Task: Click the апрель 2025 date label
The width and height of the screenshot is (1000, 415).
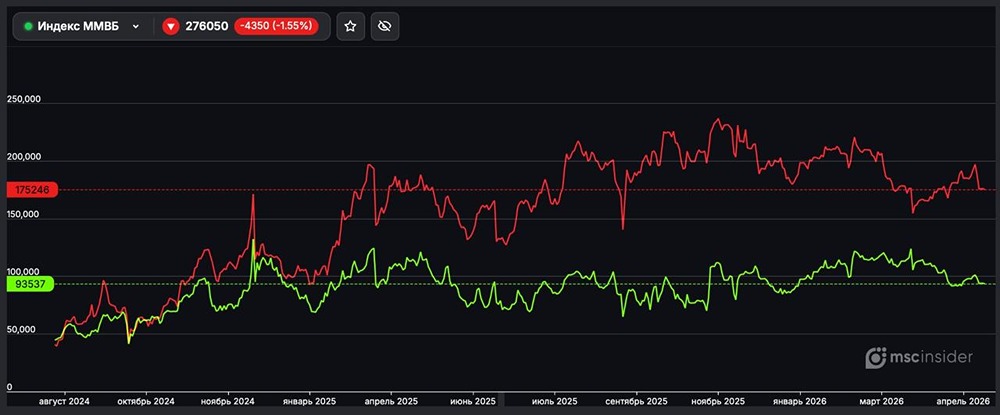Action: coord(391,402)
